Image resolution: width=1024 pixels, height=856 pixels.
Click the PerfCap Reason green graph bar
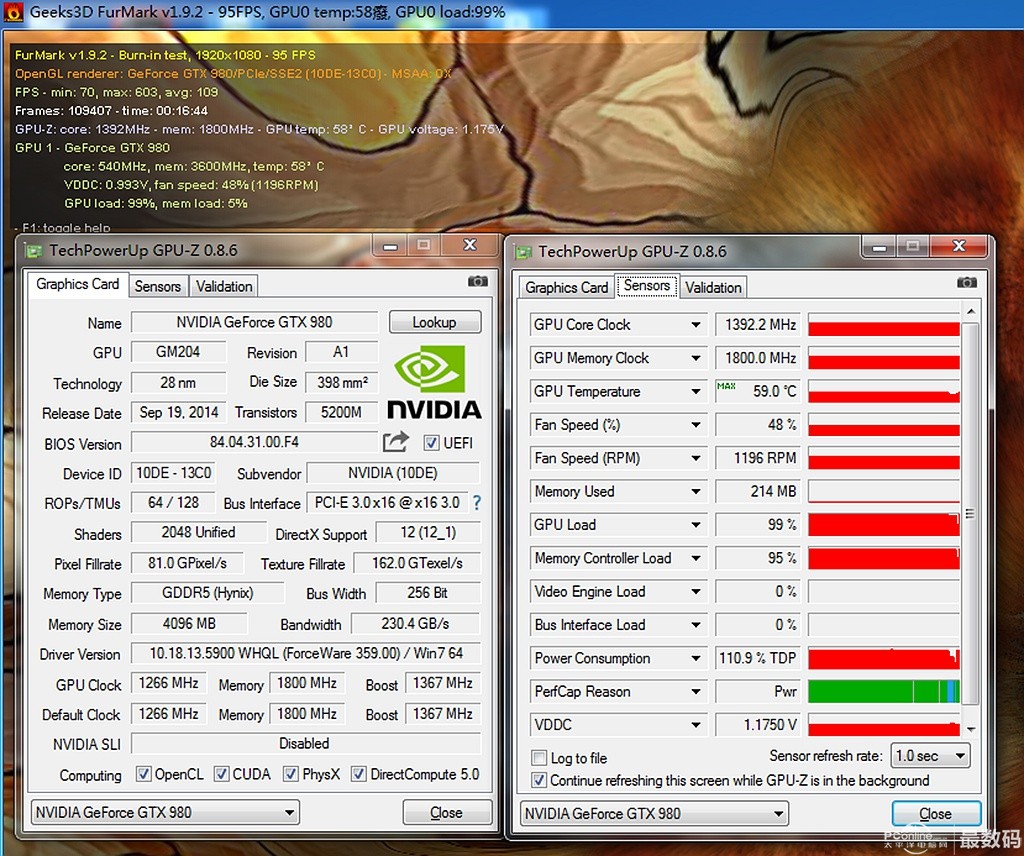tap(884, 691)
